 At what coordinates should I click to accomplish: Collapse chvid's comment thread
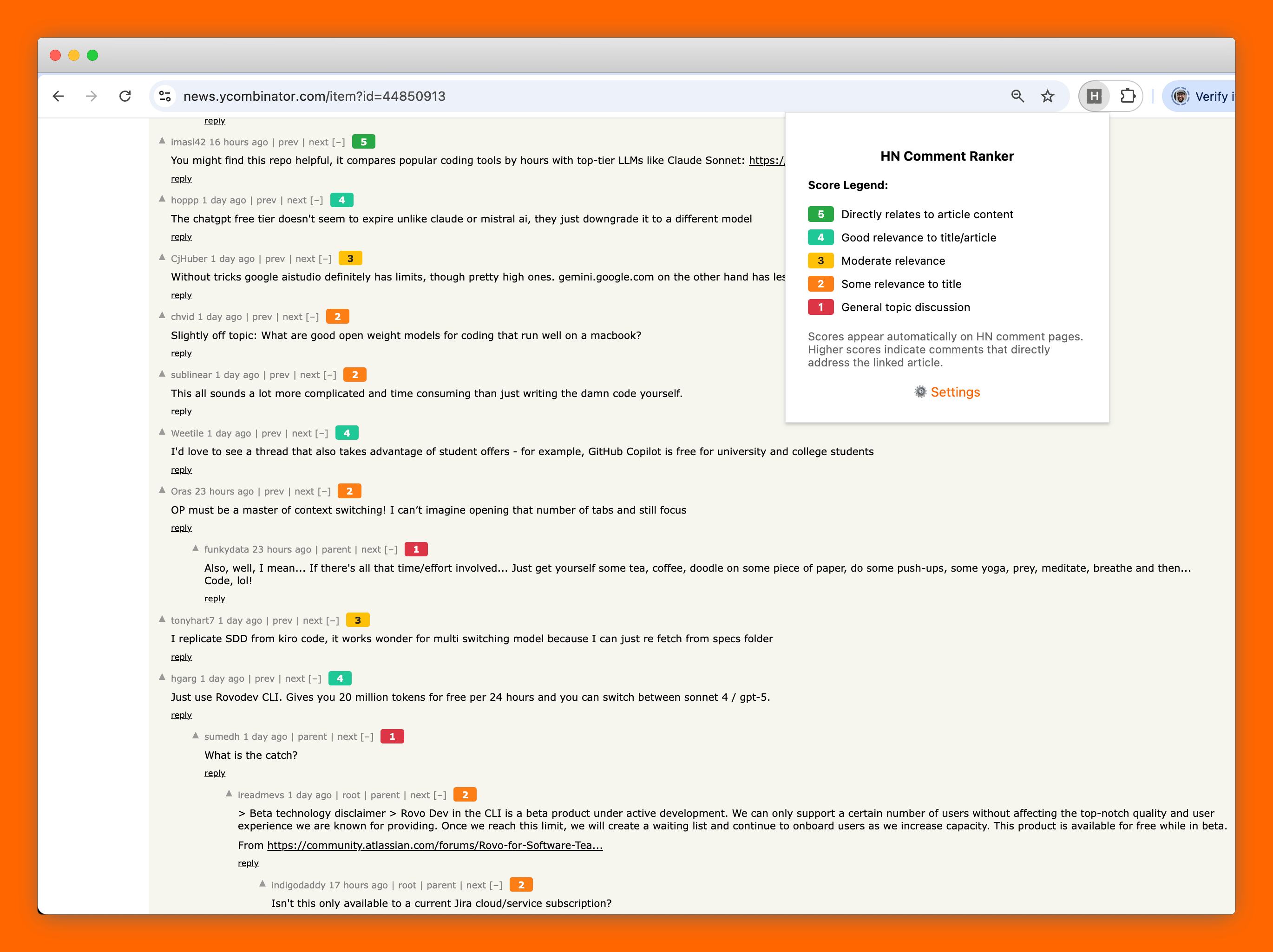pyautogui.click(x=312, y=317)
